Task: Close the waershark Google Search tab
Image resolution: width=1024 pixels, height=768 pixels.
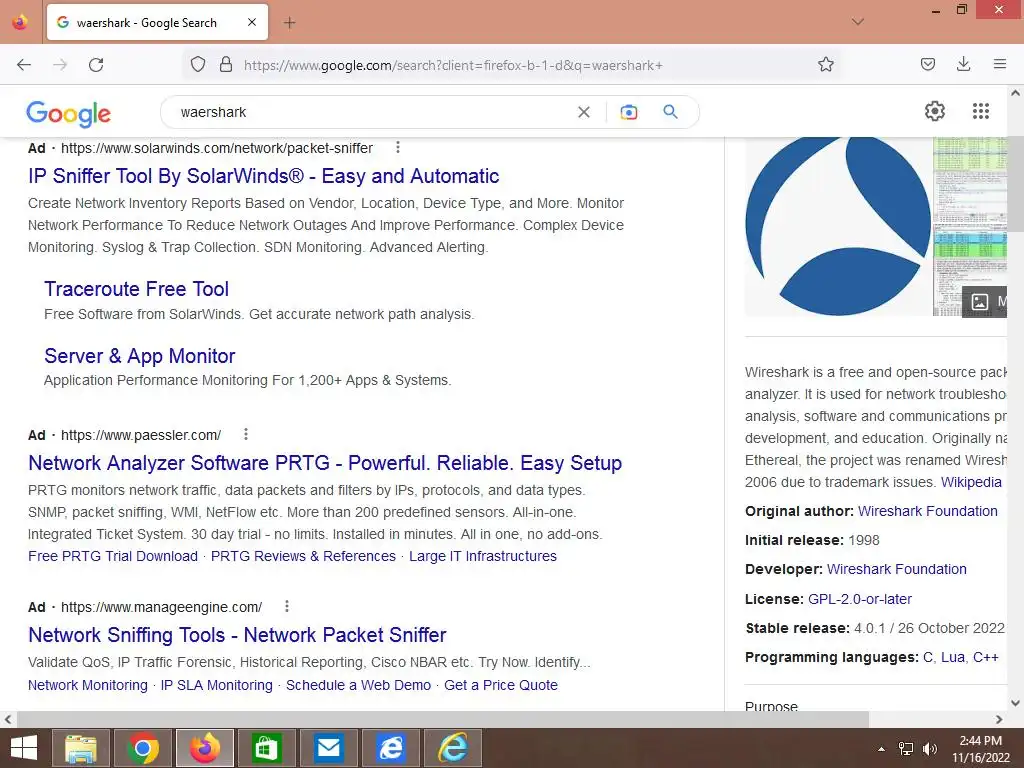Action: tap(251, 22)
